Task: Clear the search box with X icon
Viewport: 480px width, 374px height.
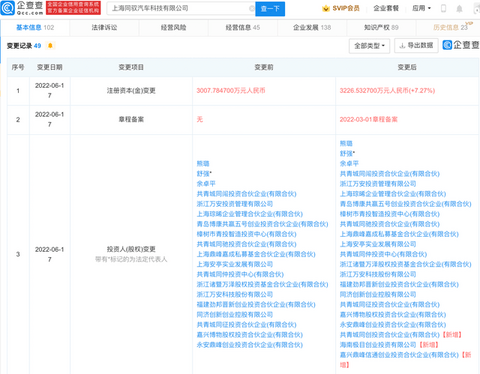Action: click(252, 8)
